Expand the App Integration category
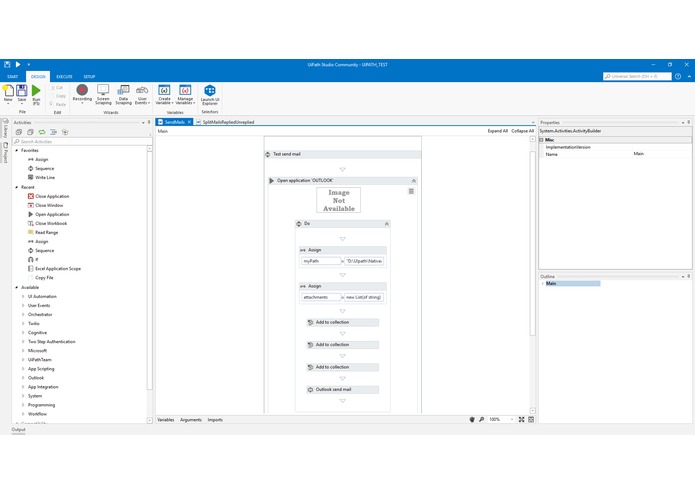695x494 pixels. [x=23, y=387]
